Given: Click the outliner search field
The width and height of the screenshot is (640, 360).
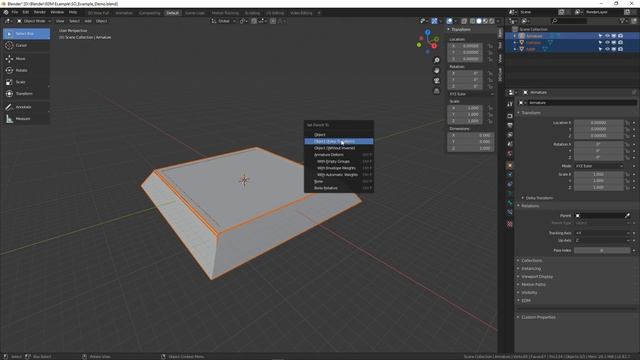Looking at the screenshot, I should [x=569, y=21].
